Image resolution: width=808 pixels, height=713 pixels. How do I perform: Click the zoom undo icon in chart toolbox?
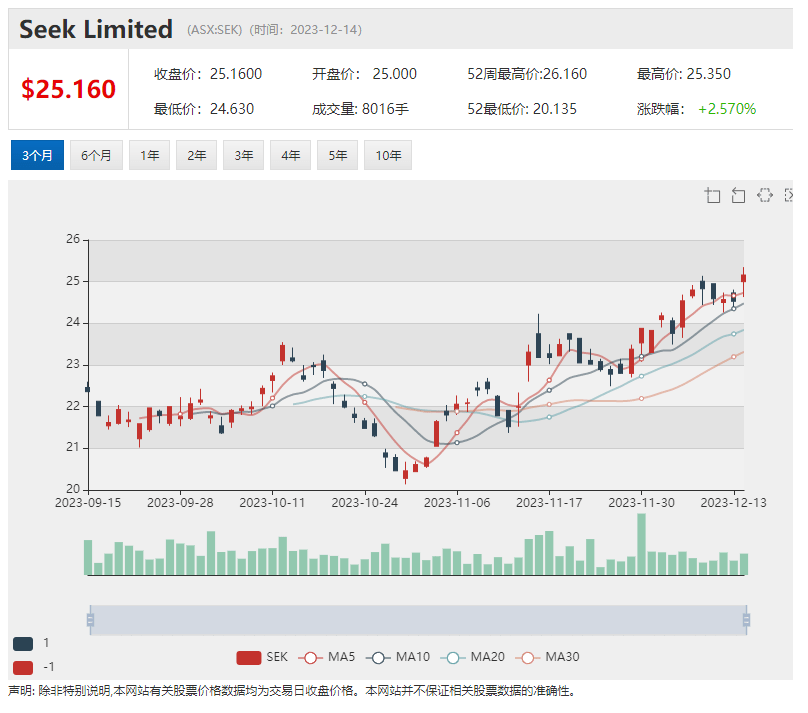[738, 195]
